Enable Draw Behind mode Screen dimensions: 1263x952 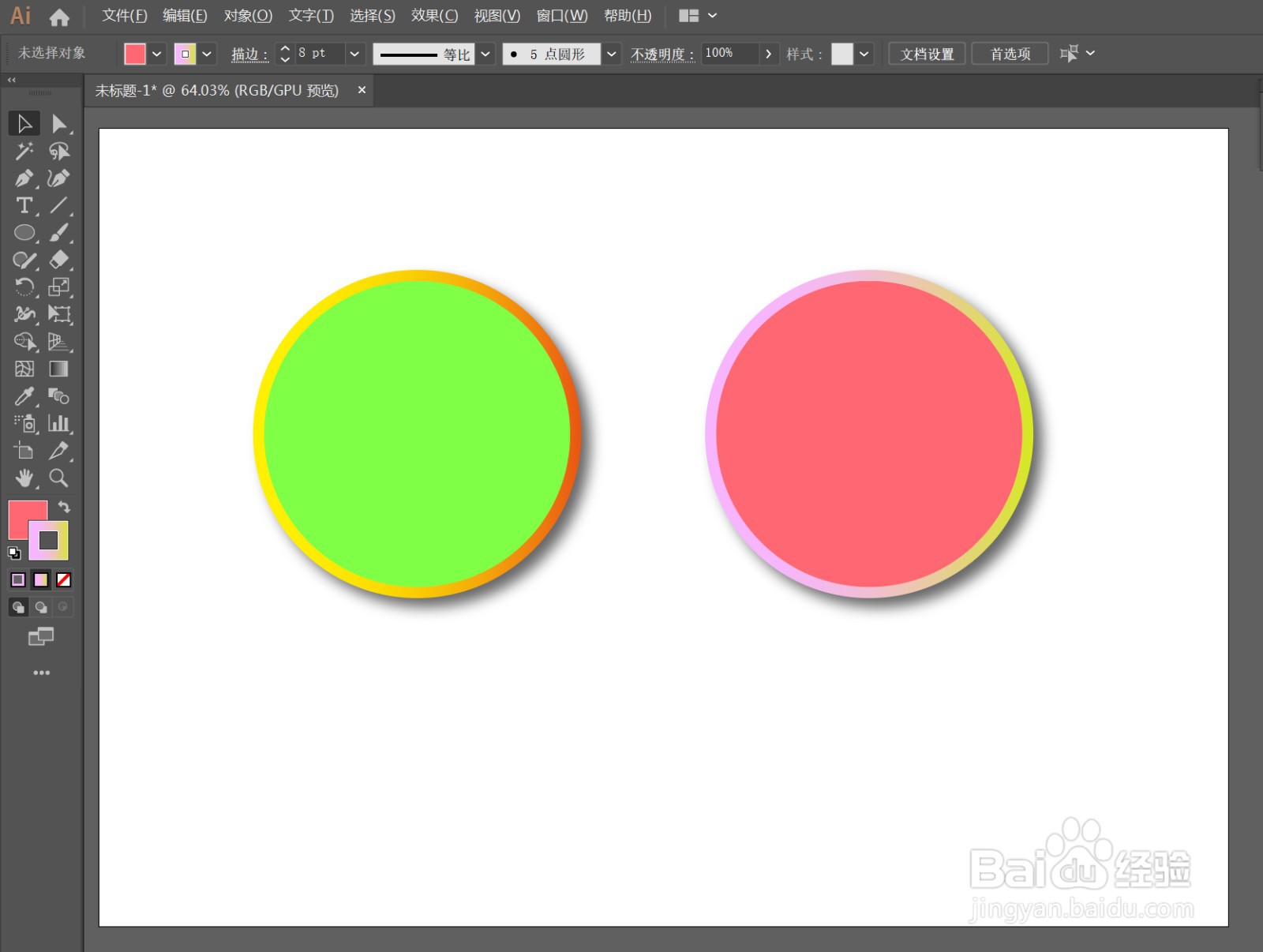41,607
